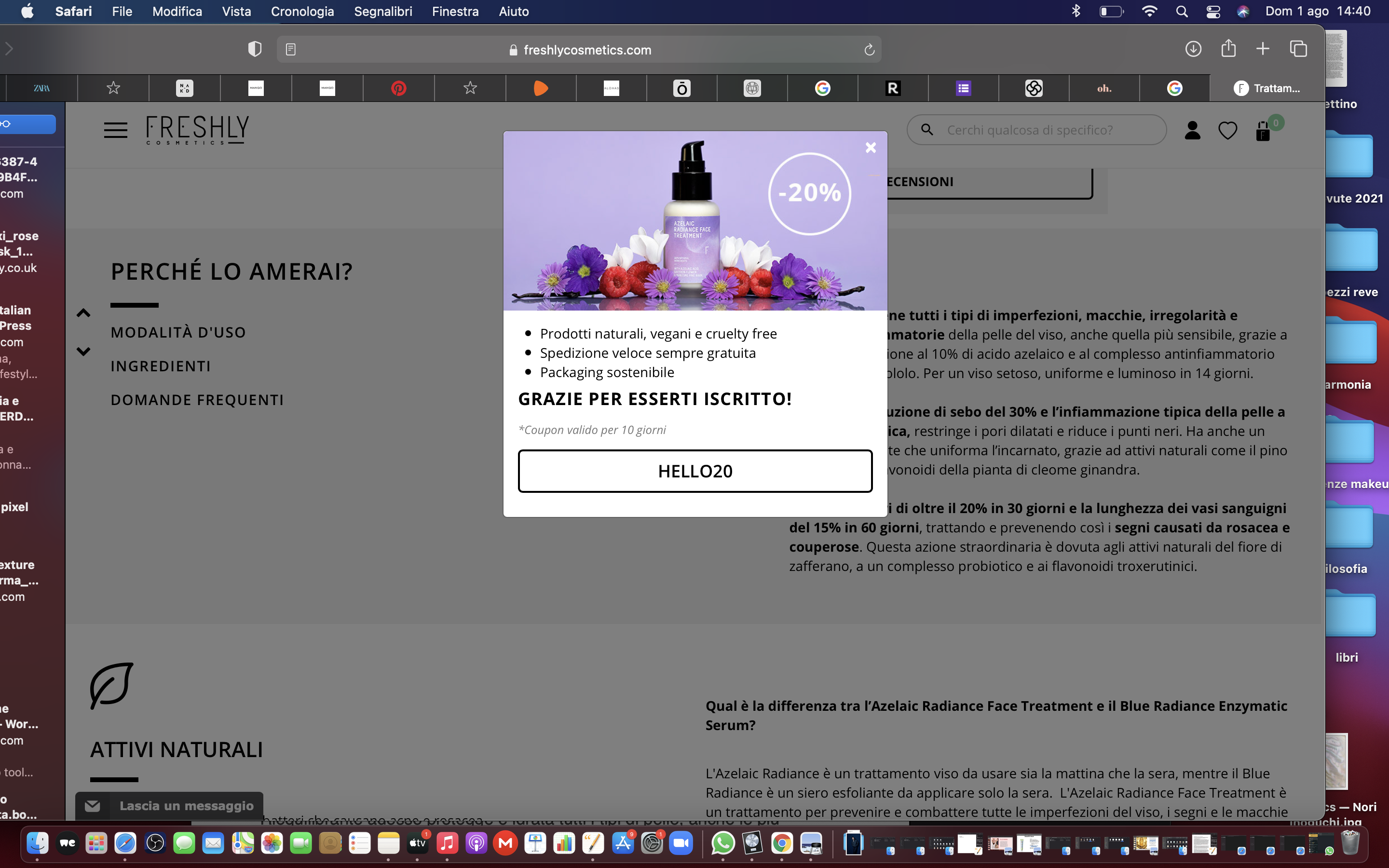Toggle Safari Reader view icon
The width and height of the screenshot is (1389, 868).
coord(290,50)
